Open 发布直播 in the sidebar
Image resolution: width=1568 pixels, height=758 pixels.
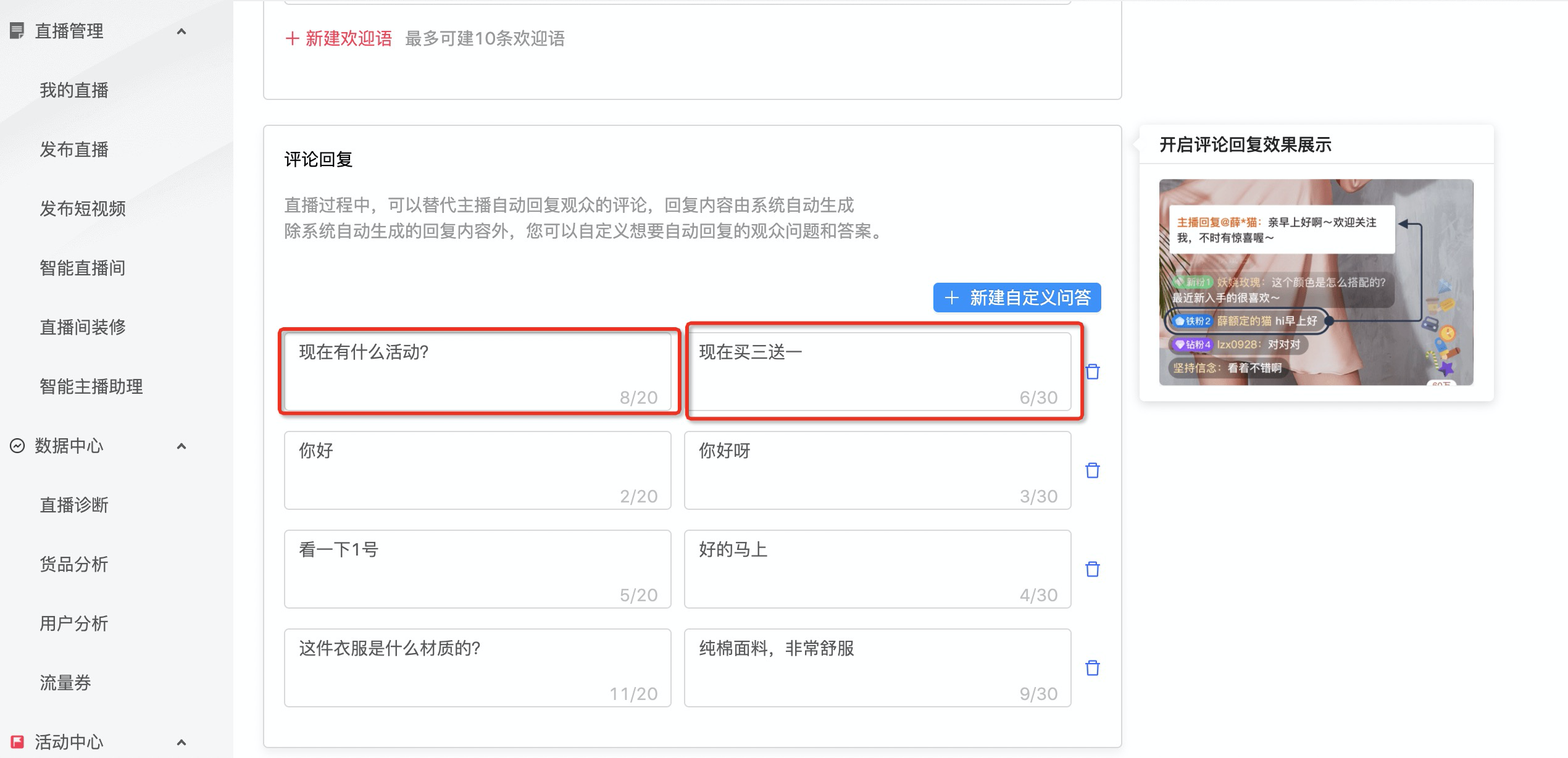pos(74,149)
